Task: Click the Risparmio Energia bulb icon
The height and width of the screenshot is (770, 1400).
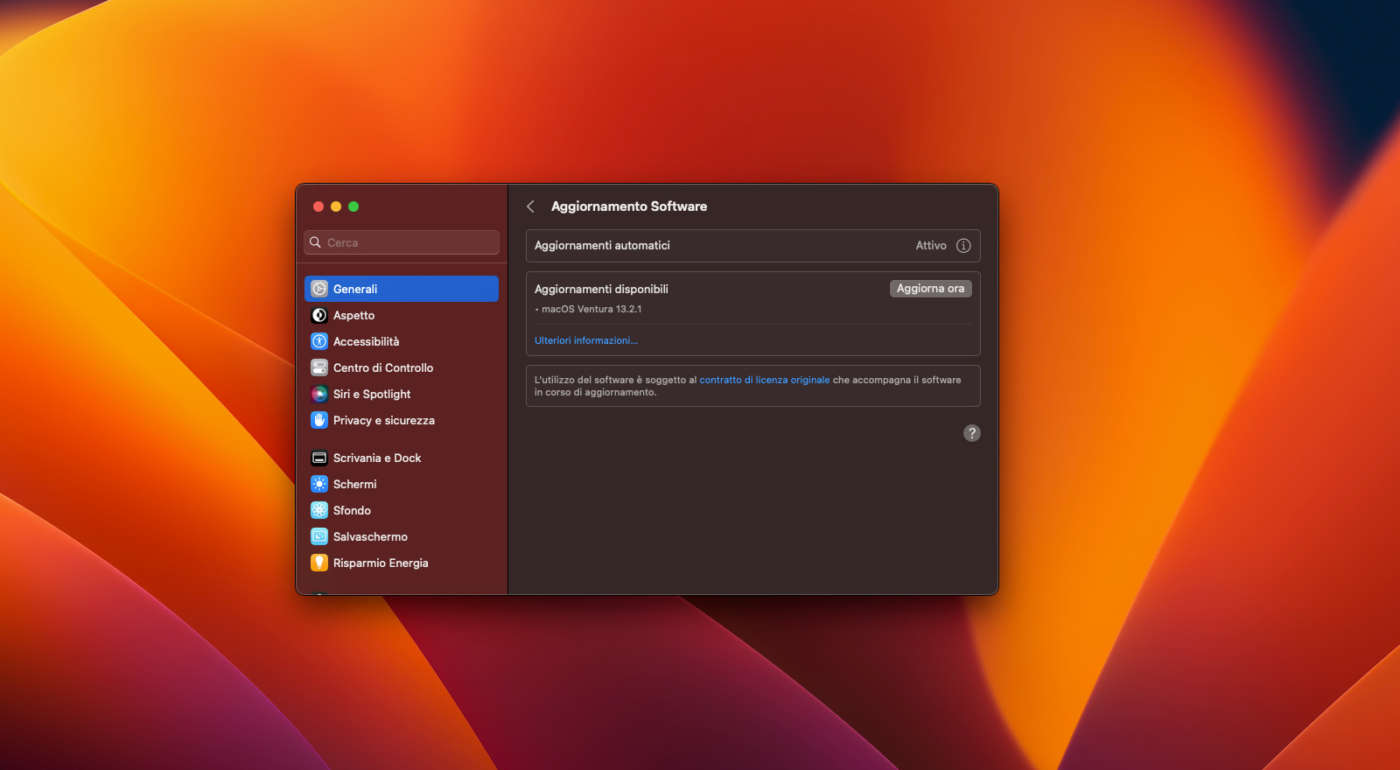Action: (x=319, y=563)
